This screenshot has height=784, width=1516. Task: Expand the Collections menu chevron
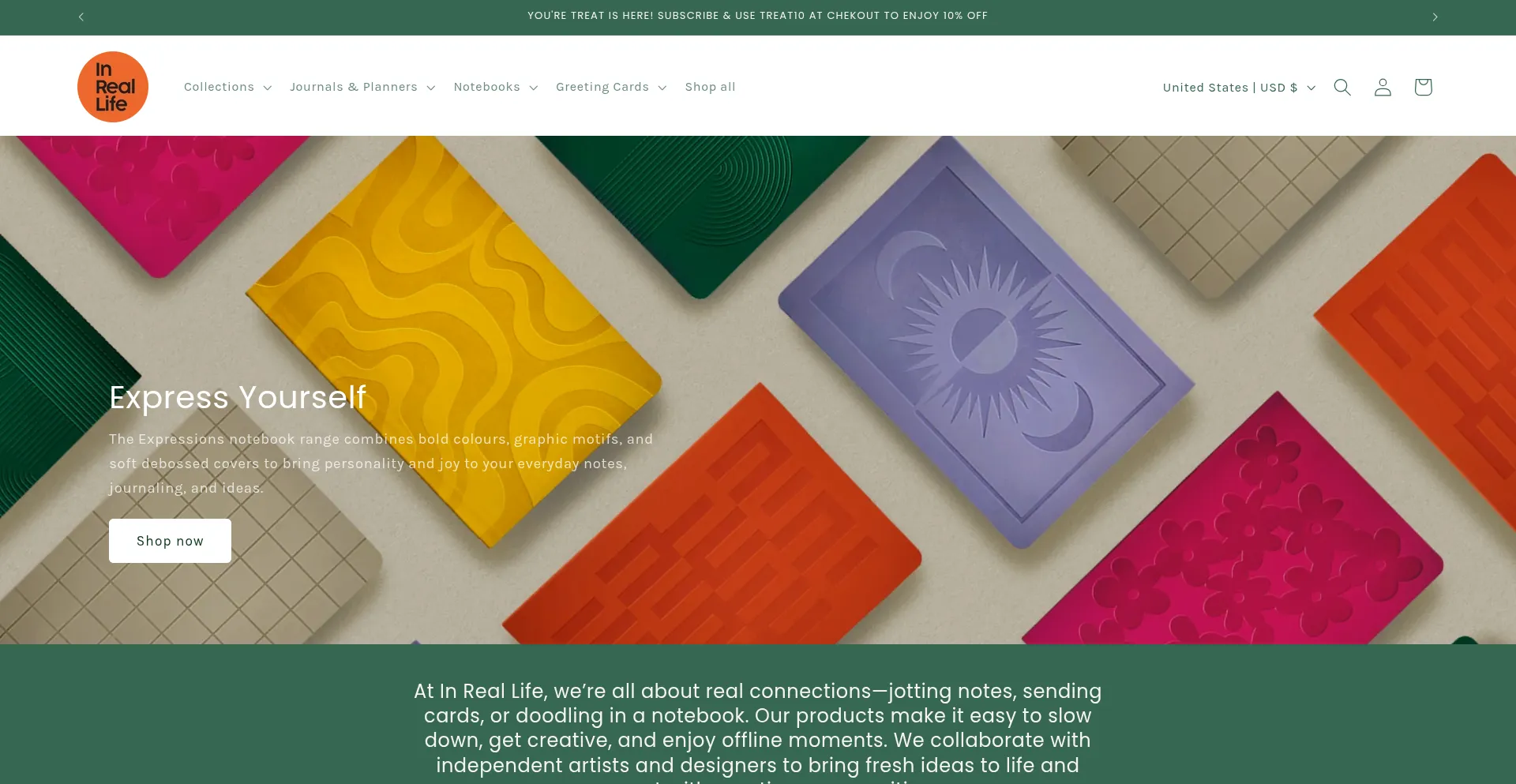pyautogui.click(x=267, y=88)
